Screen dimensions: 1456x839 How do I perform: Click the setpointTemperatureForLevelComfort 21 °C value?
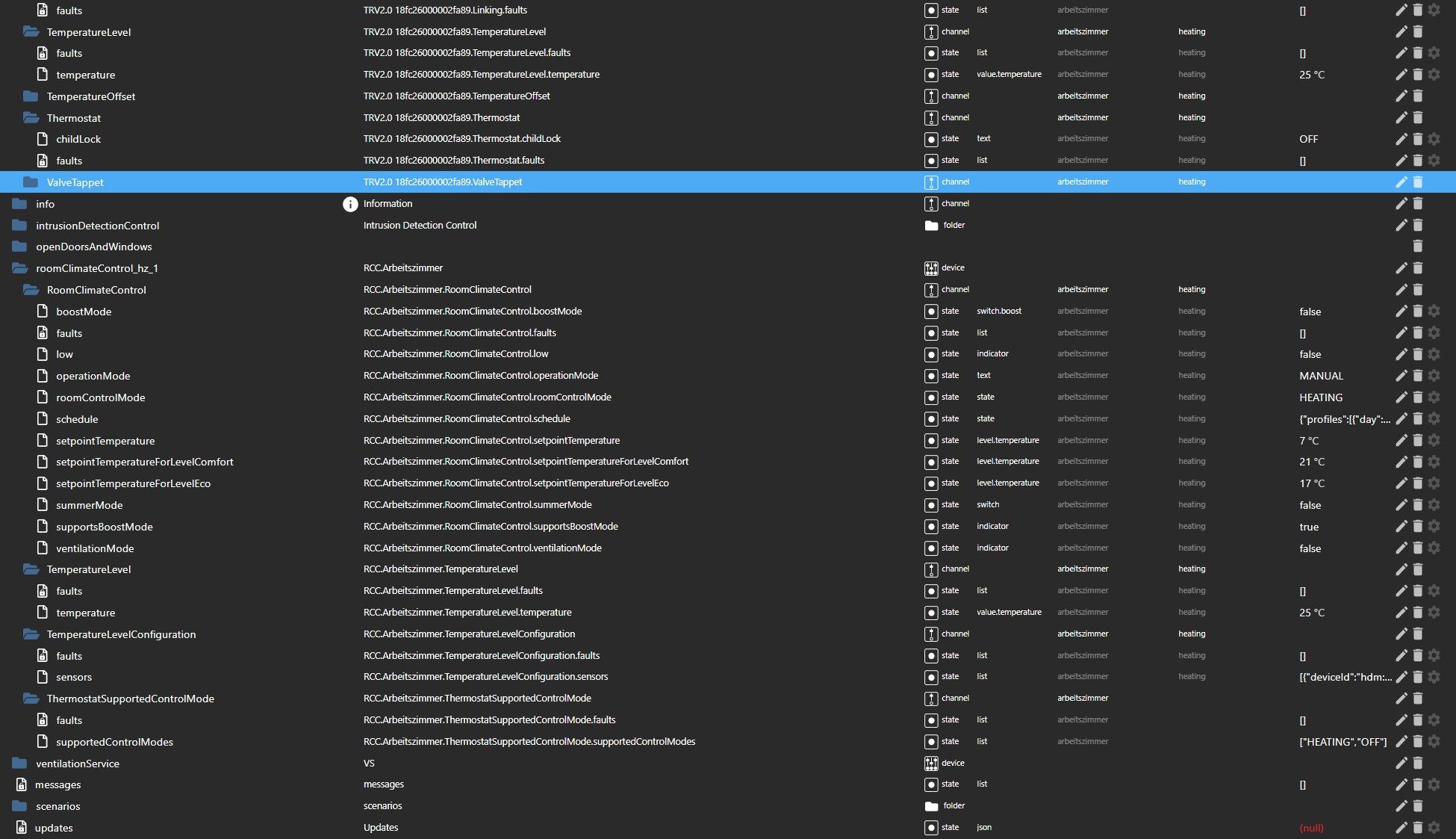click(x=1311, y=462)
